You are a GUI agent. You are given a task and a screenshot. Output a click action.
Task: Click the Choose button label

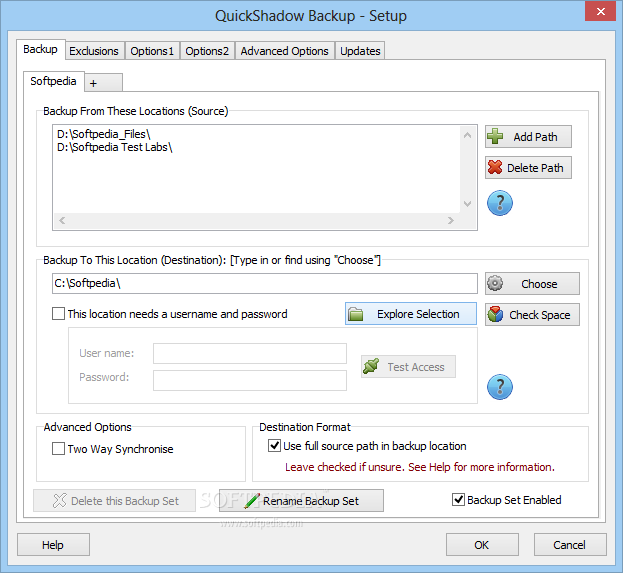539,284
